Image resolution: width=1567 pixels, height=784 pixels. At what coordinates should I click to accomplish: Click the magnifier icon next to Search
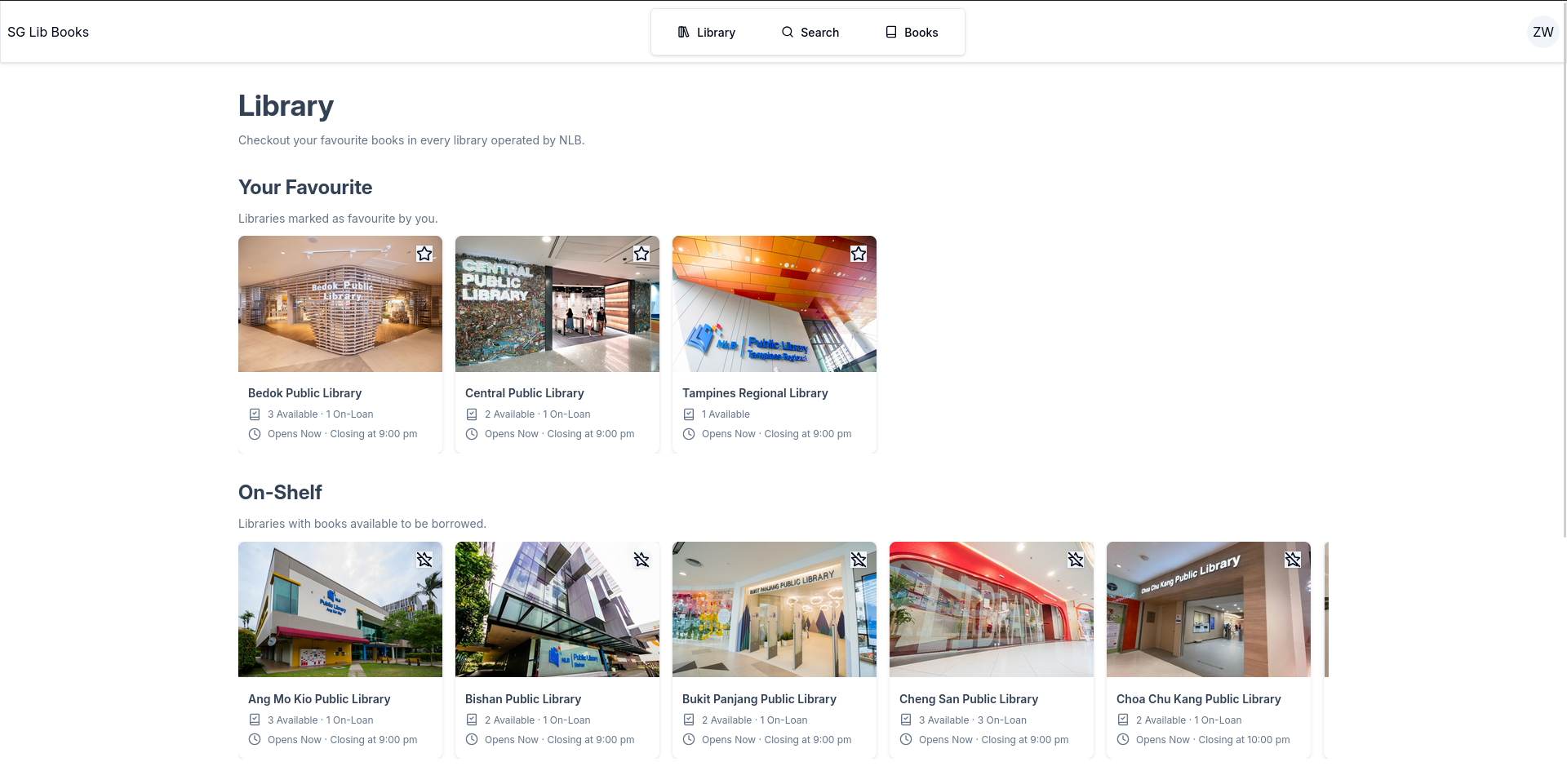coord(788,33)
